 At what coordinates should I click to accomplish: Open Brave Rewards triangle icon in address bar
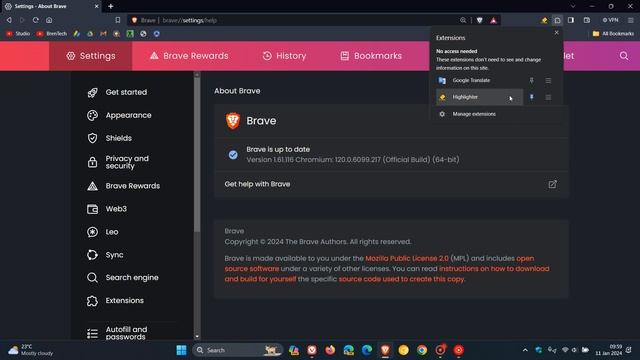pos(493,20)
